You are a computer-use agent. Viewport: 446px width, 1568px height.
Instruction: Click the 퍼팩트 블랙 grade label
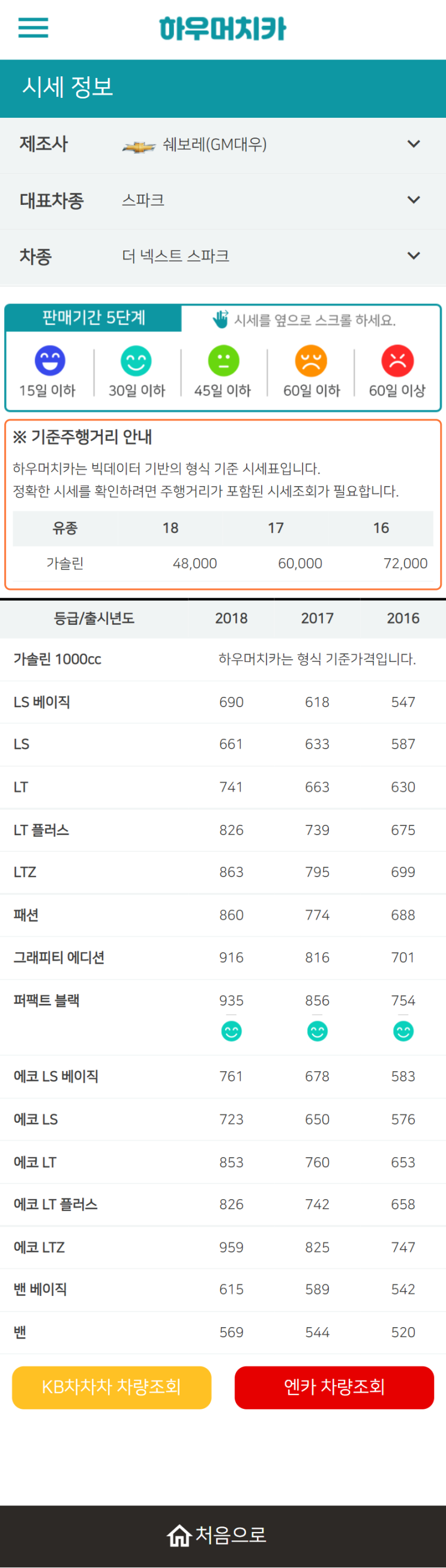coord(46,1000)
